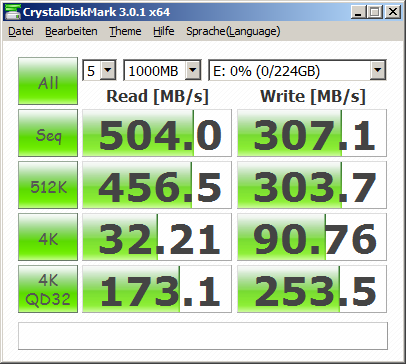Click the 4K write result 90.76
Viewport: 406px width, 364px height.
(312, 237)
